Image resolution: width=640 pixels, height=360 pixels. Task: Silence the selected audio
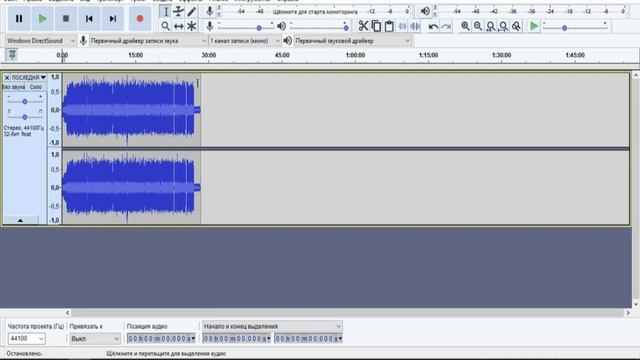(415, 26)
